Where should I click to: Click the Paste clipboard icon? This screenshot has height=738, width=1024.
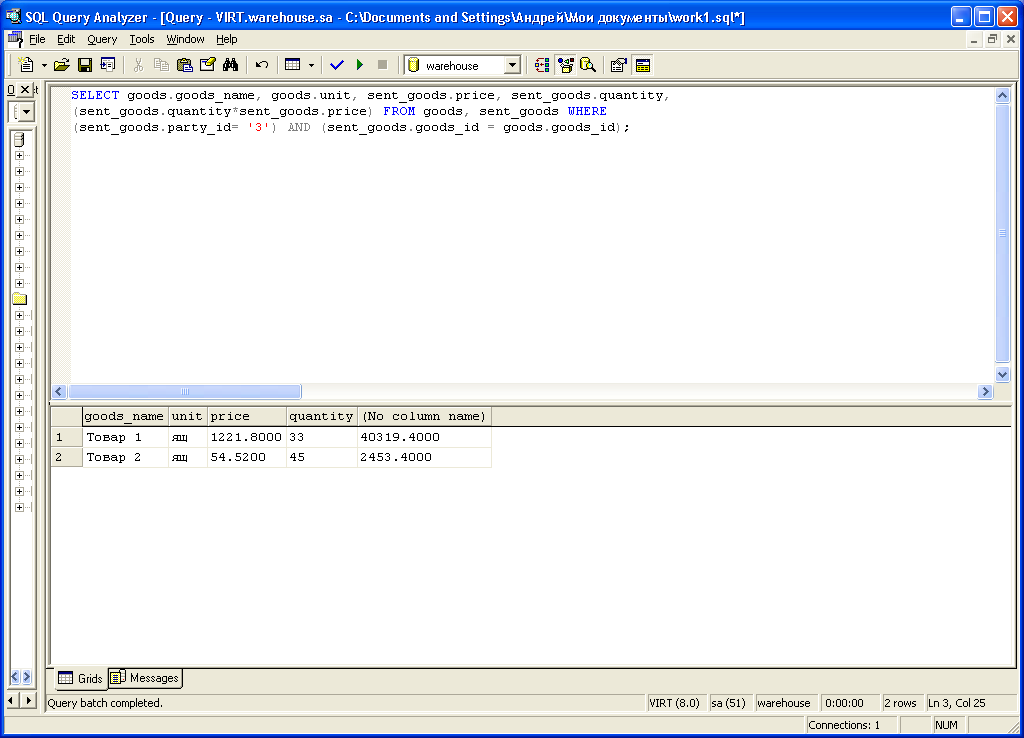tap(184, 65)
